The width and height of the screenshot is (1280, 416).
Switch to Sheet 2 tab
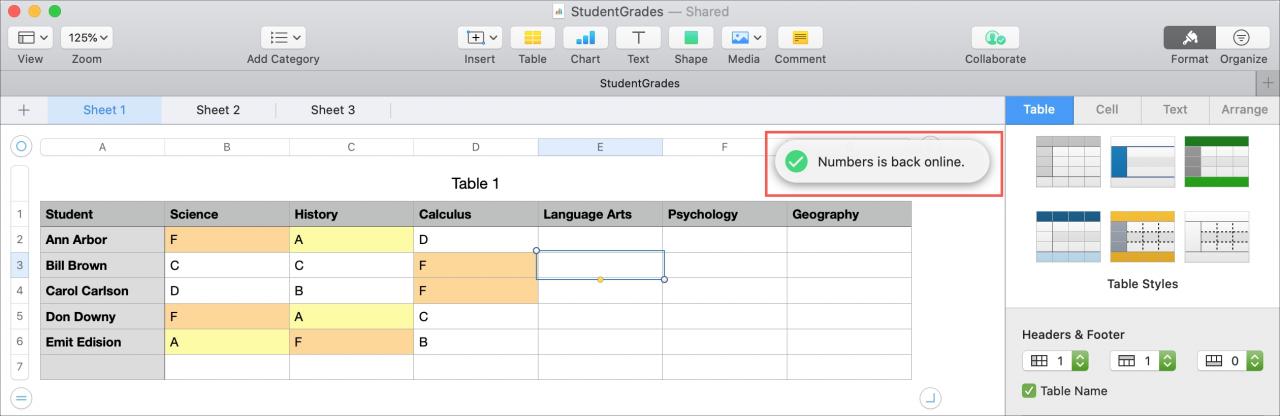pyautogui.click(x=218, y=110)
